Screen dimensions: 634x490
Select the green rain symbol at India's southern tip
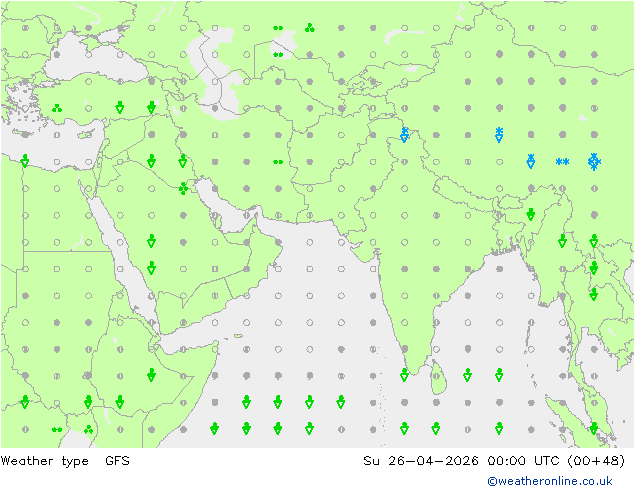(404, 375)
